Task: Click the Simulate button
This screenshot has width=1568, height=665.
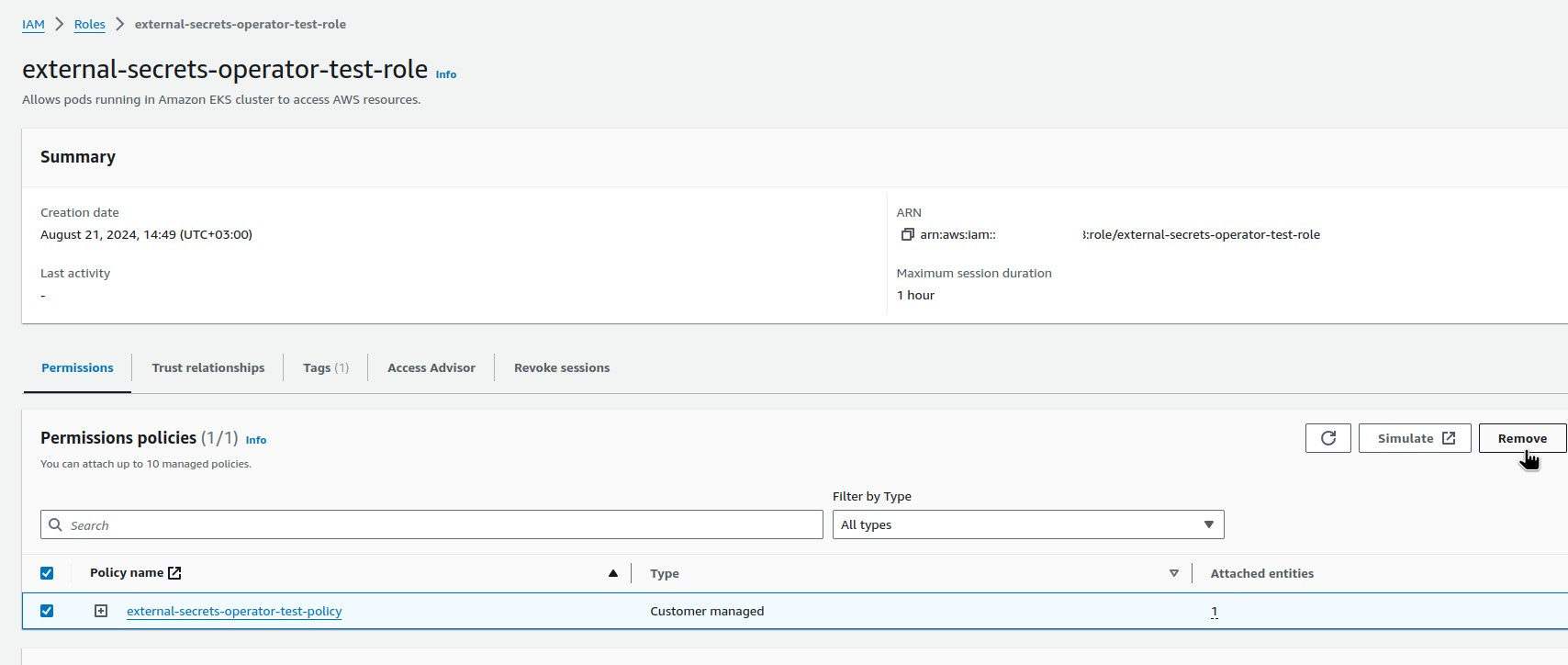Action: coord(1415,438)
